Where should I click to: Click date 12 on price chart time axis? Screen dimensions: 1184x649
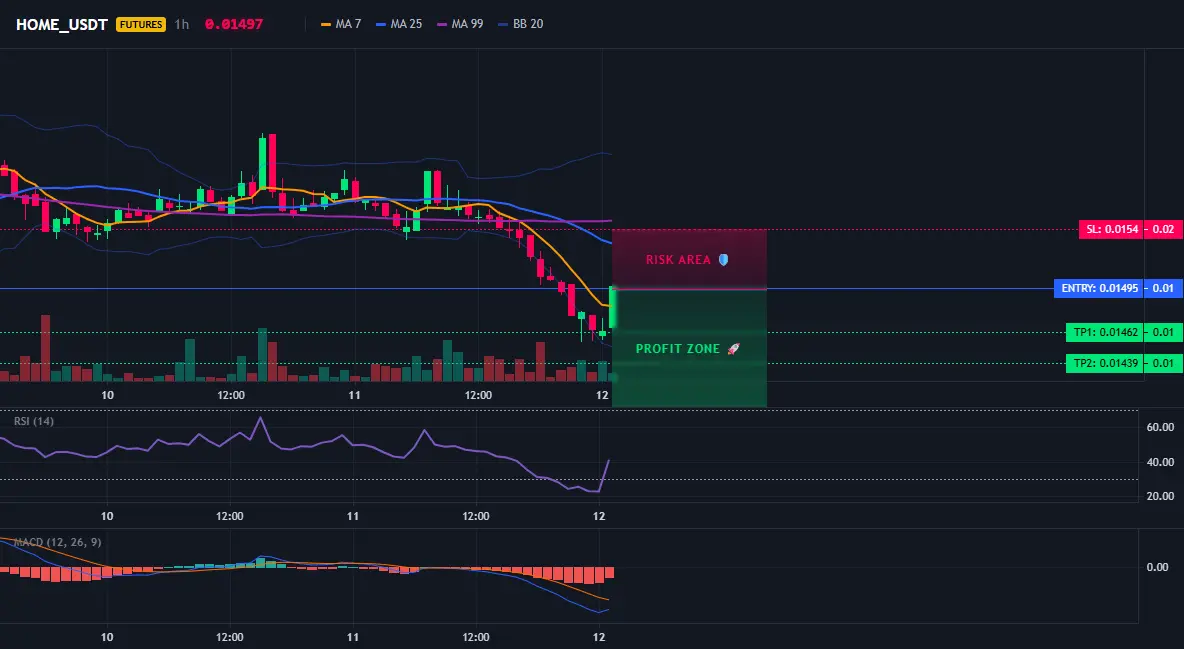602,395
